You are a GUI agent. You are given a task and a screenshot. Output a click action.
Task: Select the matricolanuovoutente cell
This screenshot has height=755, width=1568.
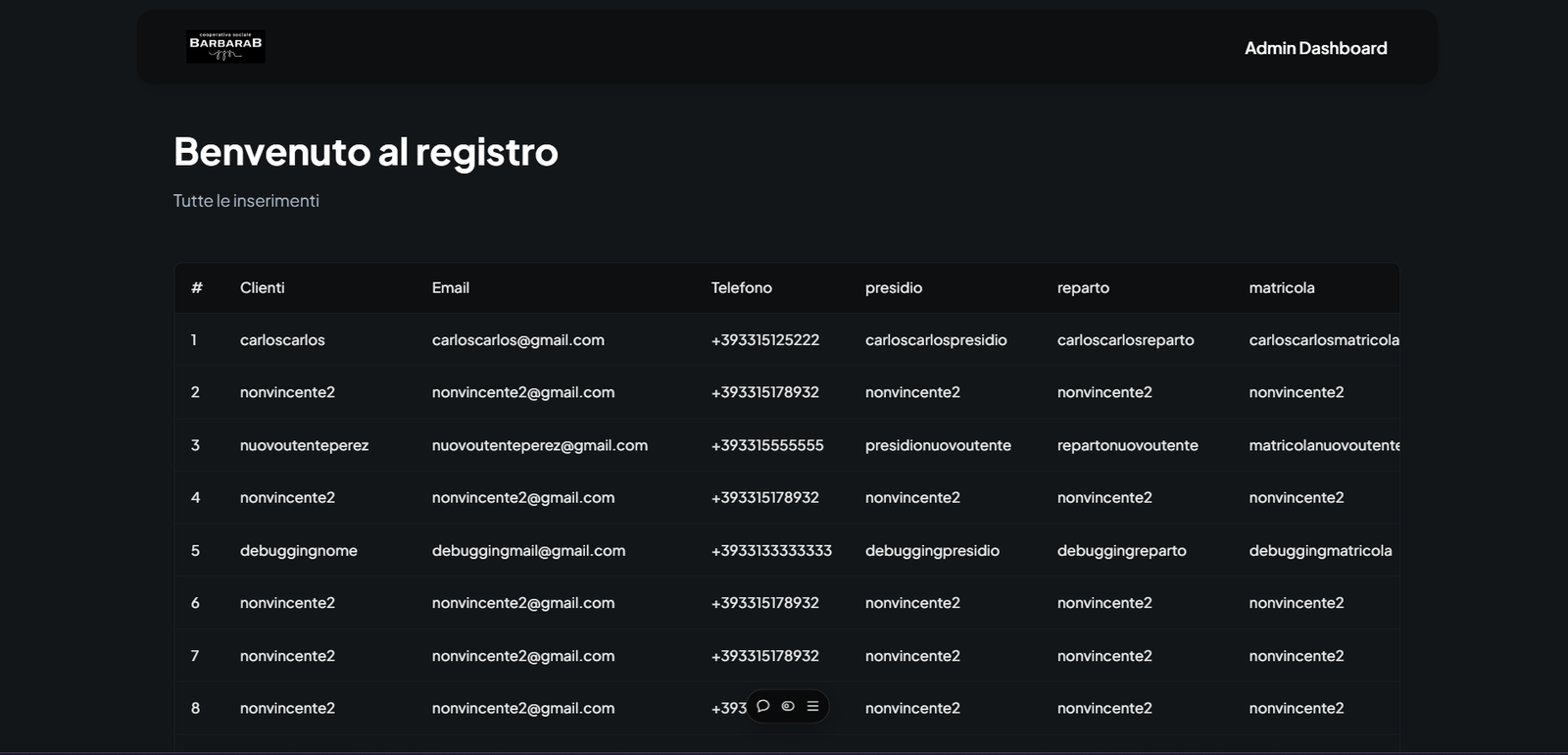click(x=1324, y=445)
